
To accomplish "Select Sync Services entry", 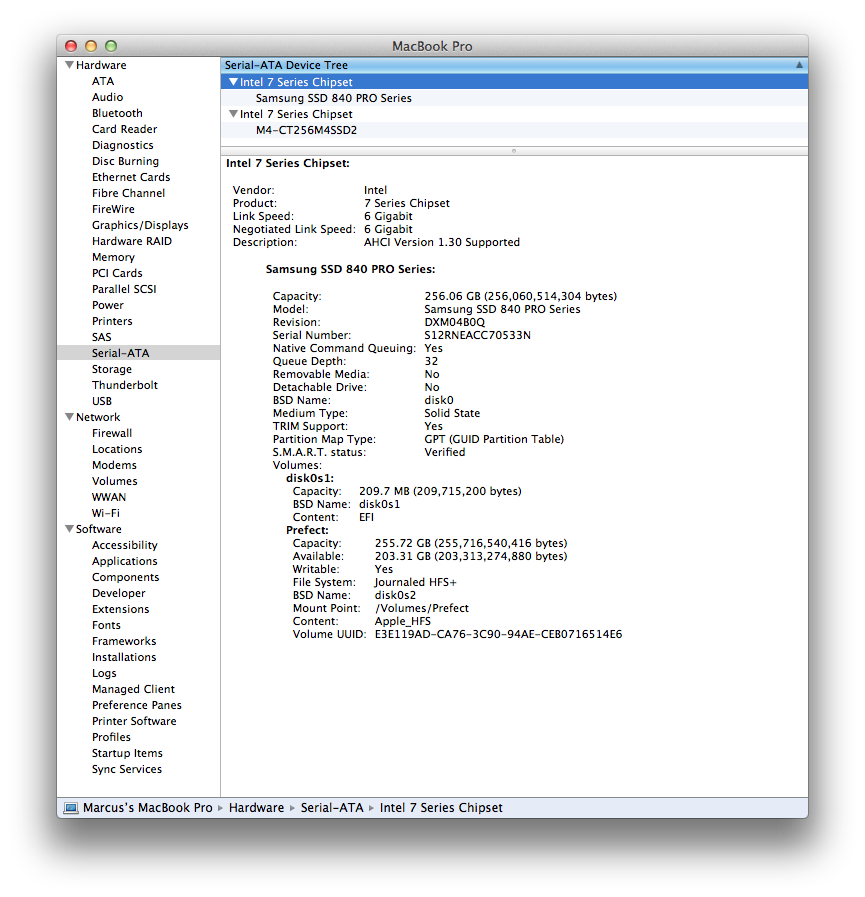I will pyautogui.click(x=126, y=770).
